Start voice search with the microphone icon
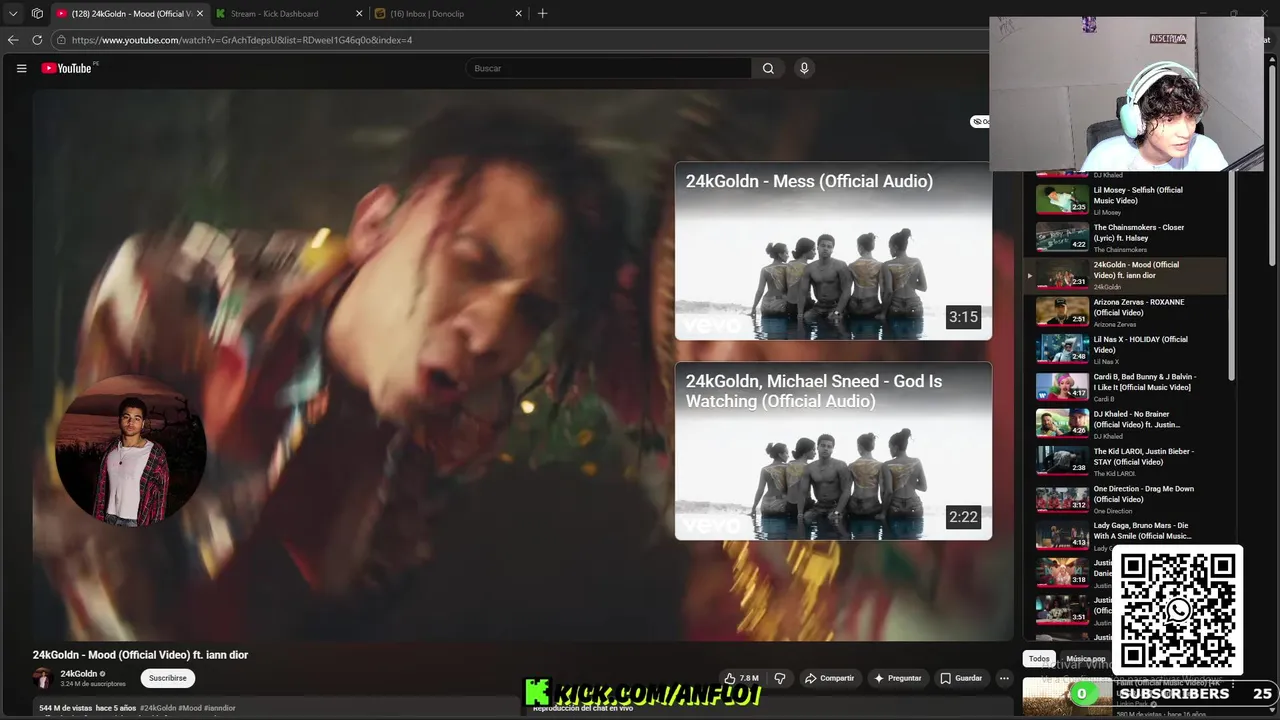1280x720 pixels. 804,68
